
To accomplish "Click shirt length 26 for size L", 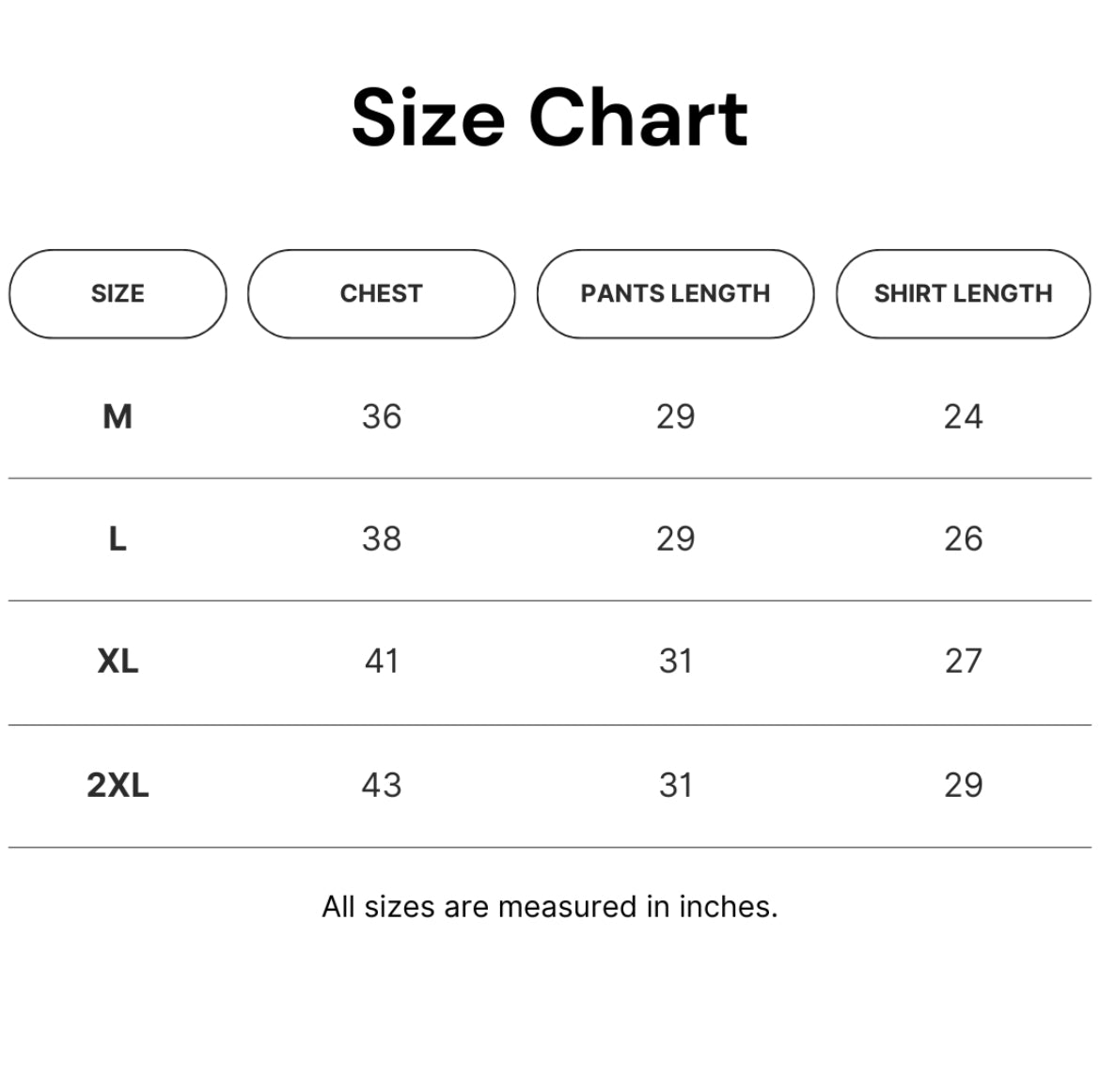I will [963, 538].
